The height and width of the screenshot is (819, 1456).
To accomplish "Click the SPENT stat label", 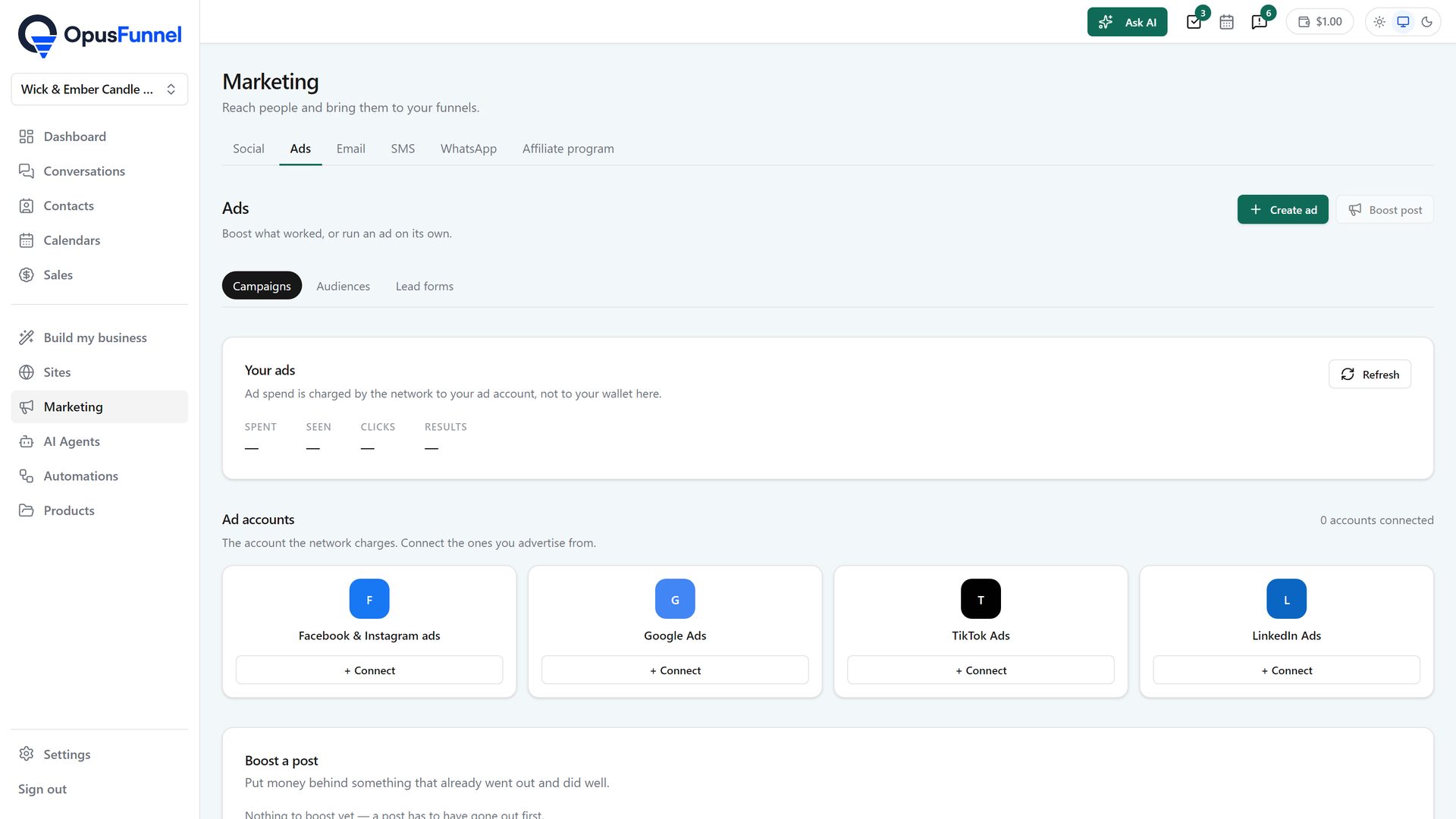I will tap(260, 428).
